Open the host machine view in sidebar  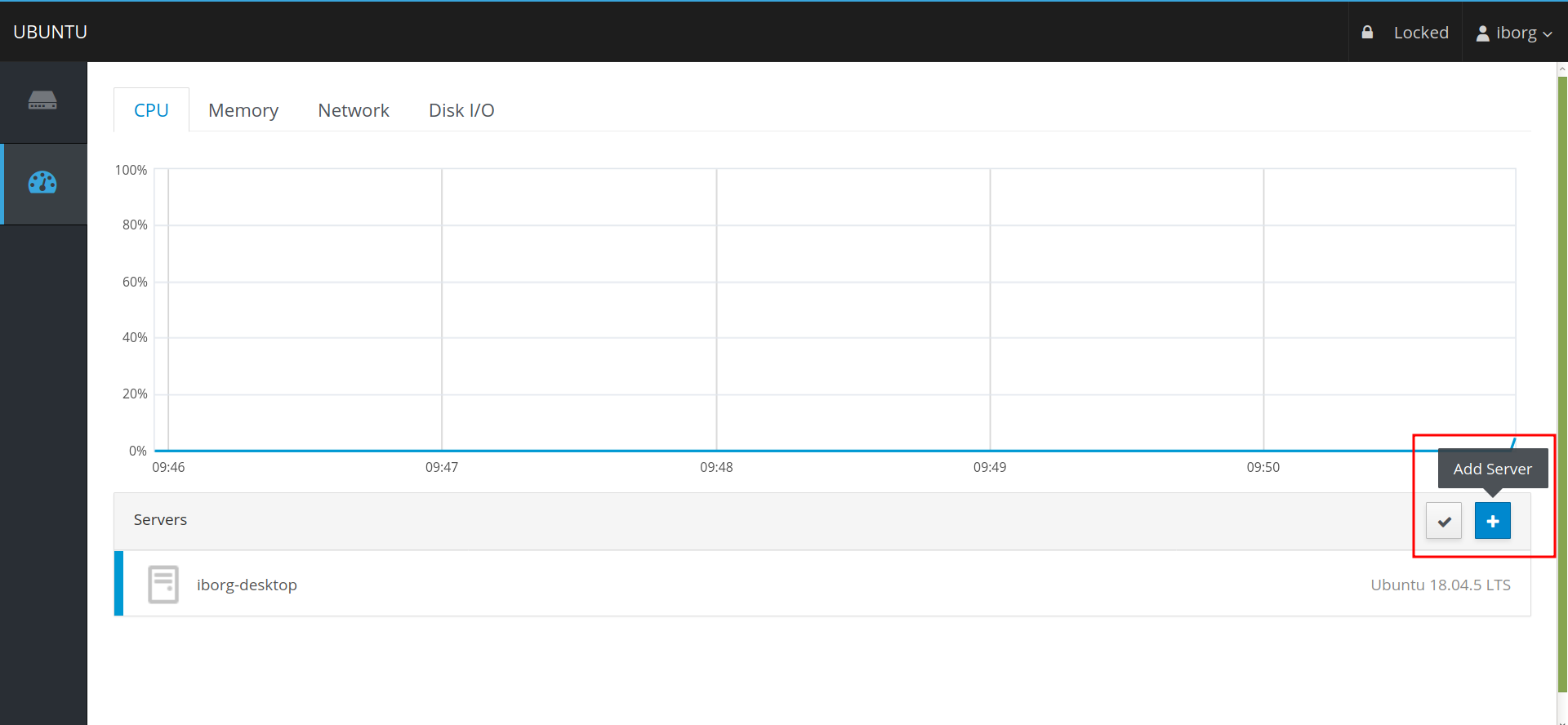click(x=42, y=101)
